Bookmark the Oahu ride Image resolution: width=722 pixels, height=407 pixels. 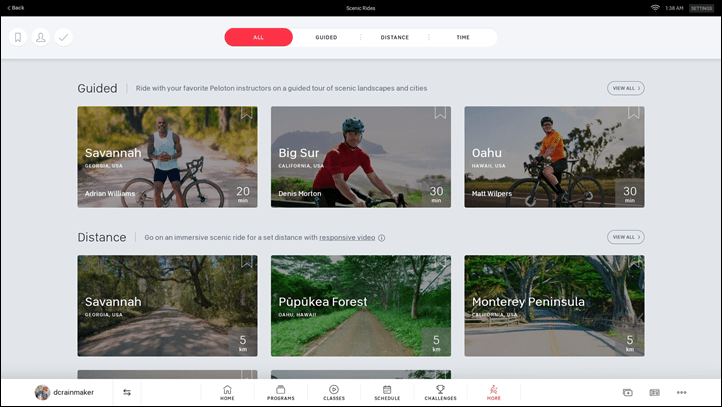point(633,113)
